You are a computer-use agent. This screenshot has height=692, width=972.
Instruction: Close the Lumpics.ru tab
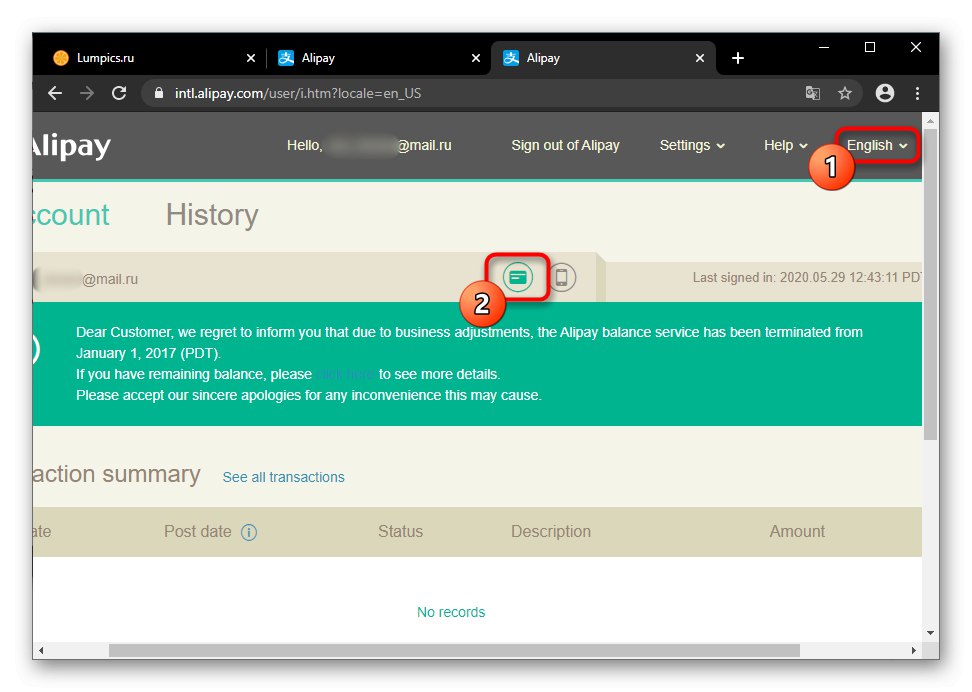coord(251,58)
